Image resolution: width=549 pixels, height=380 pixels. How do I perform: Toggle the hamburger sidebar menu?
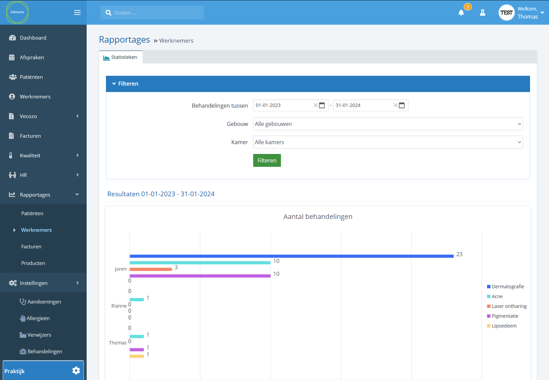click(77, 13)
